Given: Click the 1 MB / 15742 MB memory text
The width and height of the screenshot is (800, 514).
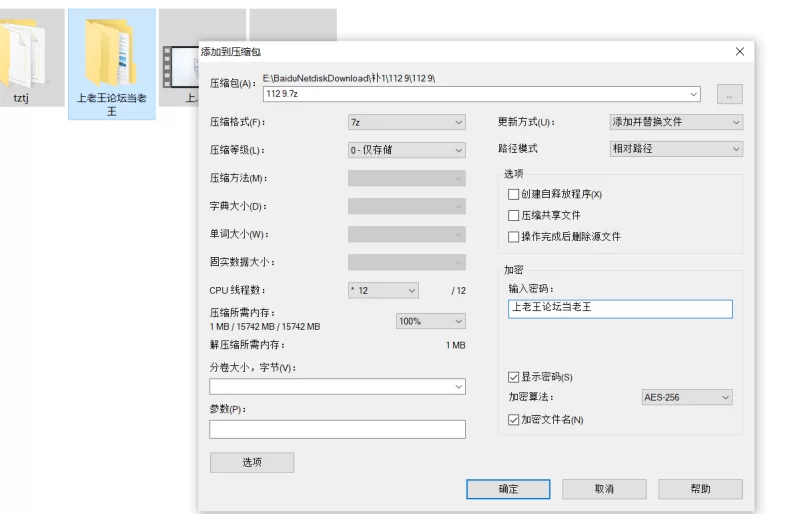Looking at the screenshot, I should [265, 327].
